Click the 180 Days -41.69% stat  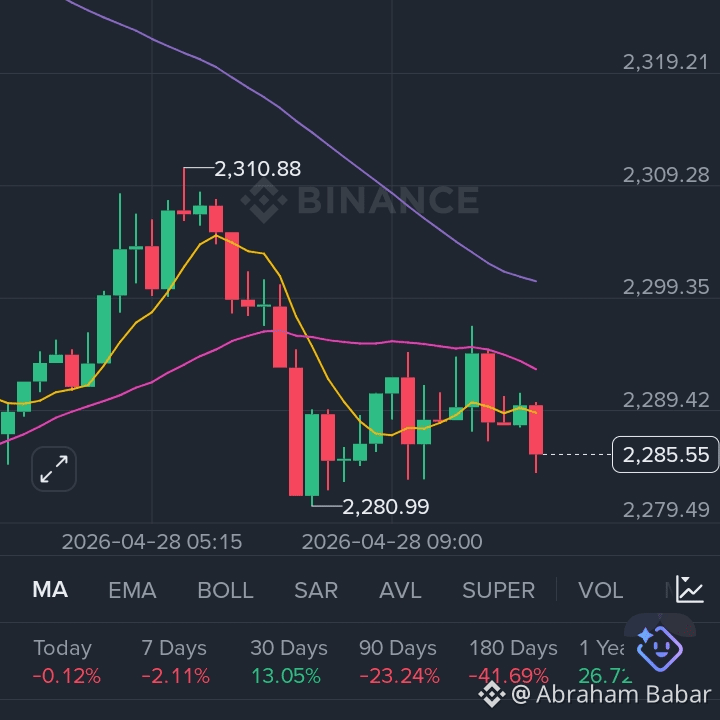[x=512, y=662]
